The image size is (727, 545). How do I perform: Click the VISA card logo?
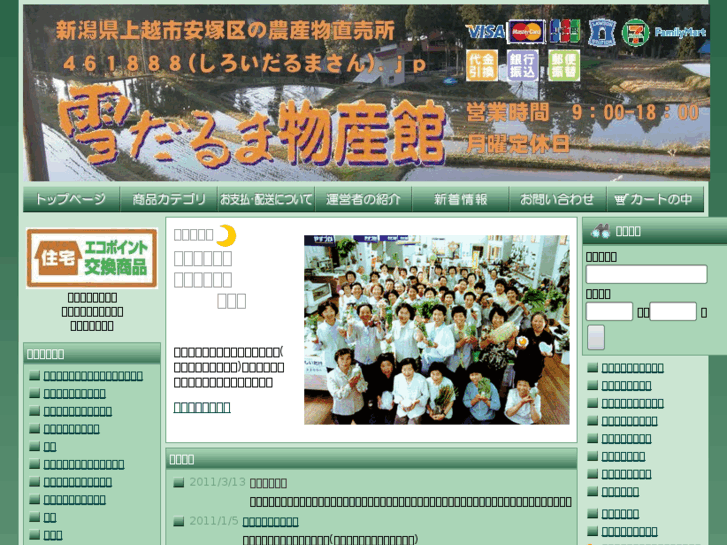485,32
